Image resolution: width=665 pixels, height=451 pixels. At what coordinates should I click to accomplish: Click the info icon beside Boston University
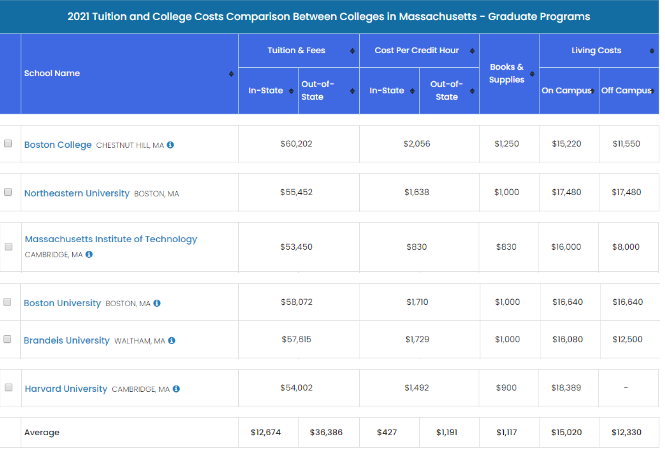pos(157,303)
